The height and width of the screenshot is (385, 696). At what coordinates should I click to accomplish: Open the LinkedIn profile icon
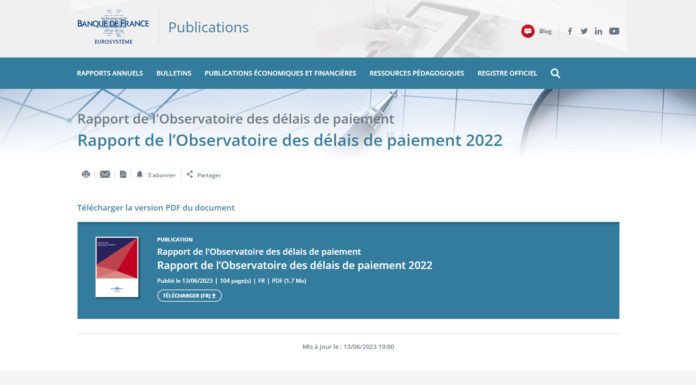[x=598, y=31]
